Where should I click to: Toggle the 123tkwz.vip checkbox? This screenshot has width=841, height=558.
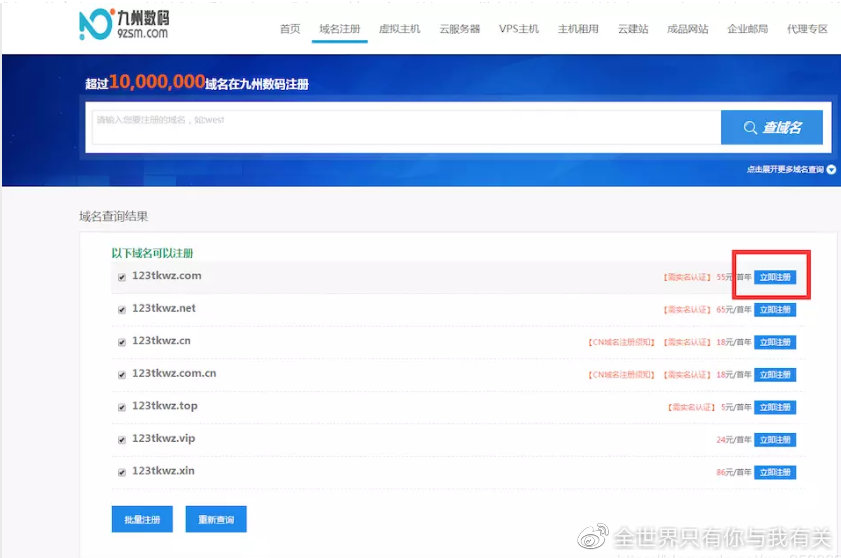[122, 439]
